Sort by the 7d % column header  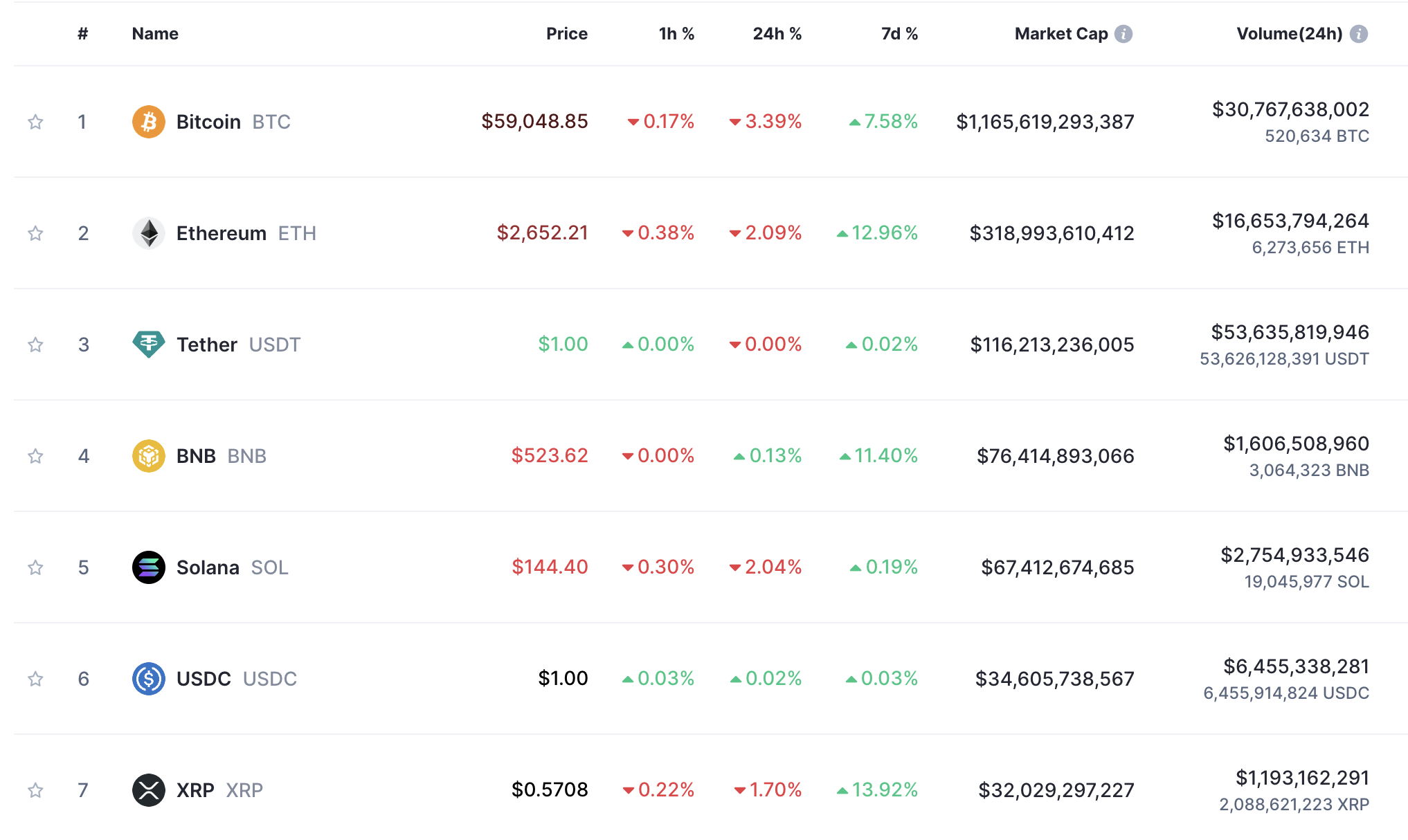pos(900,34)
